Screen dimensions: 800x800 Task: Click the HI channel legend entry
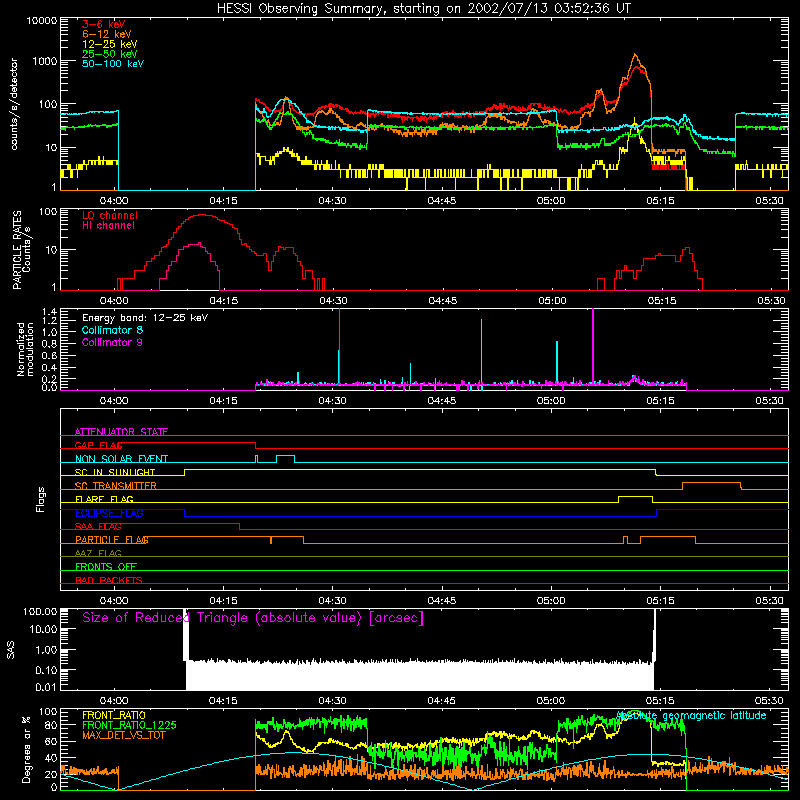(108, 226)
